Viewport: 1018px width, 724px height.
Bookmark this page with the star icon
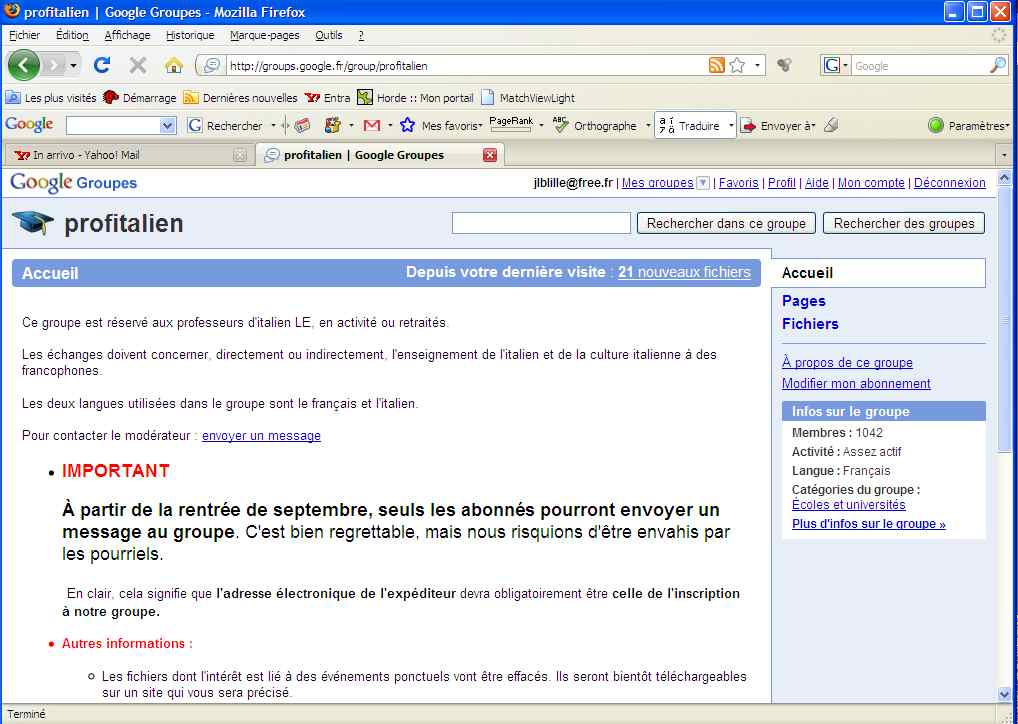pyautogui.click(x=738, y=65)
